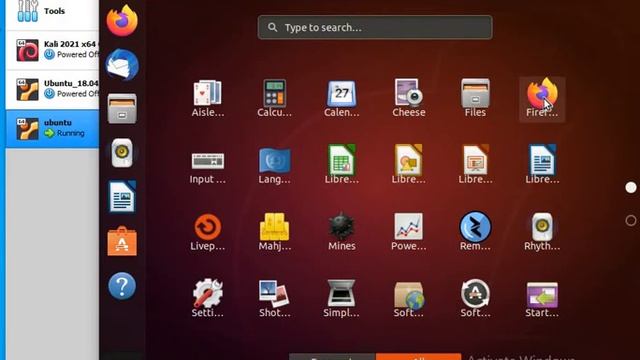Open Power Statistics app
640x360 pixels.
[409, 232]
